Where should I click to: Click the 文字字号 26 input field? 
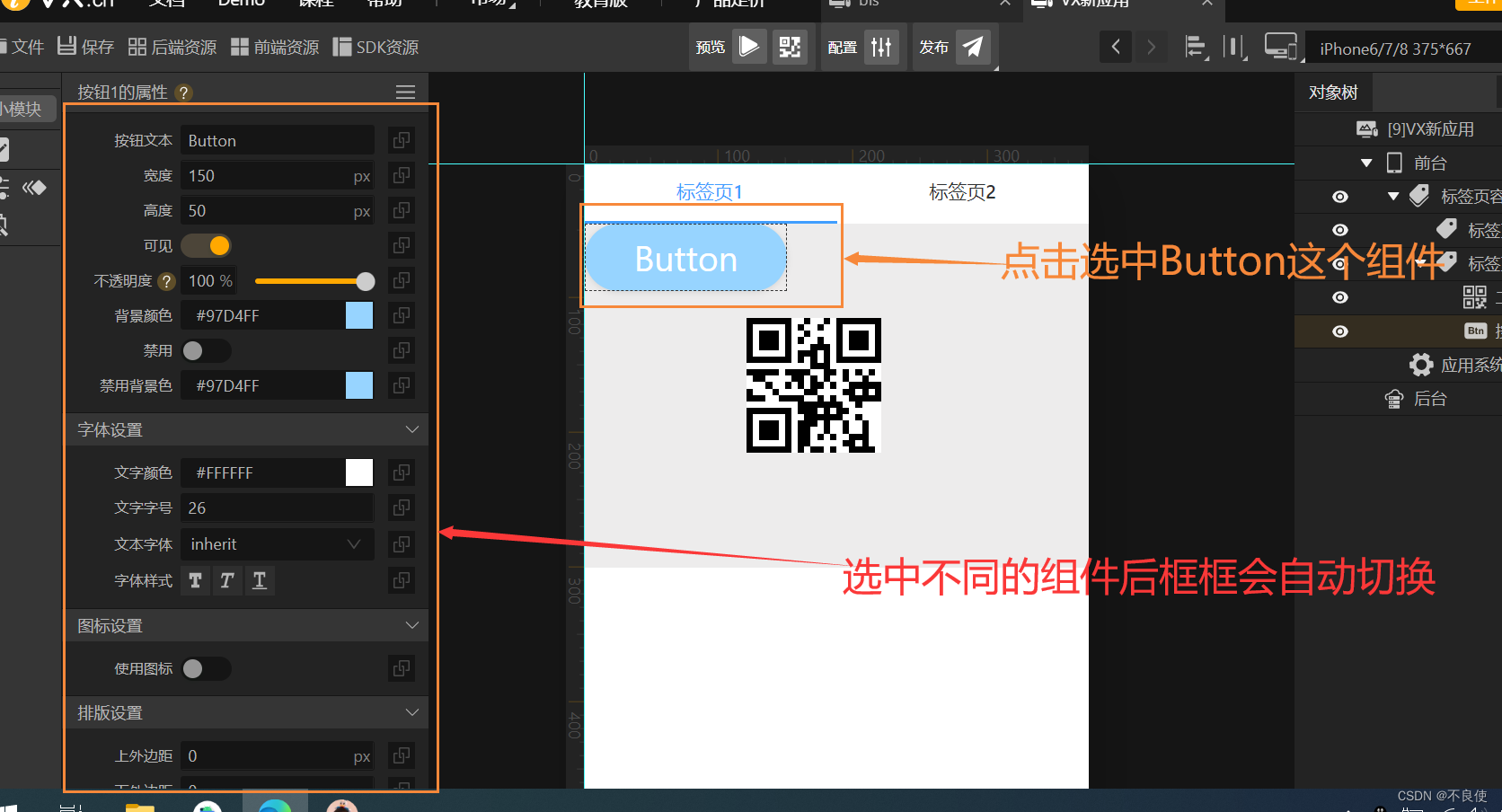click(x=278, y=507)
